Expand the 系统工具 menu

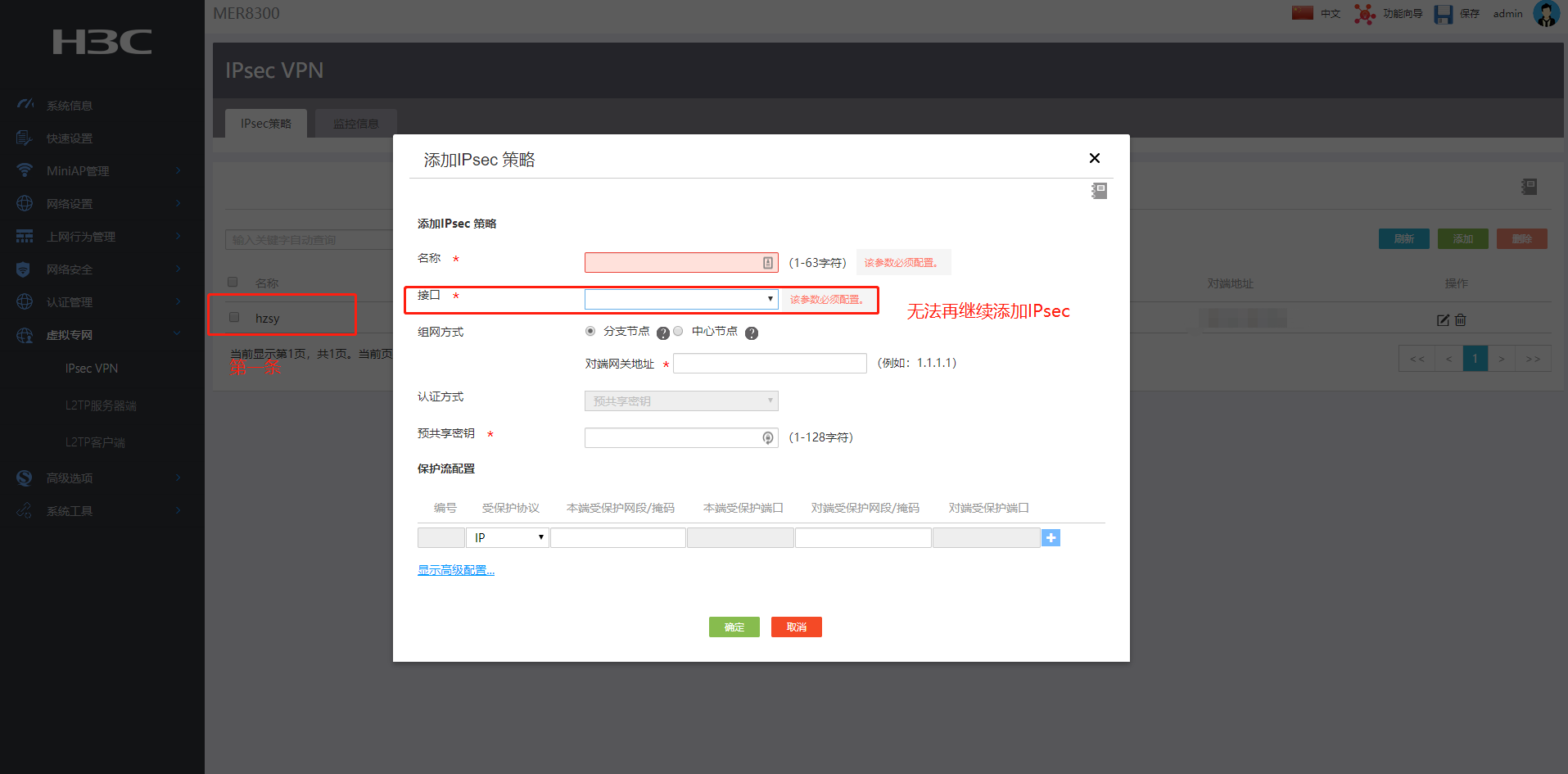178,510
